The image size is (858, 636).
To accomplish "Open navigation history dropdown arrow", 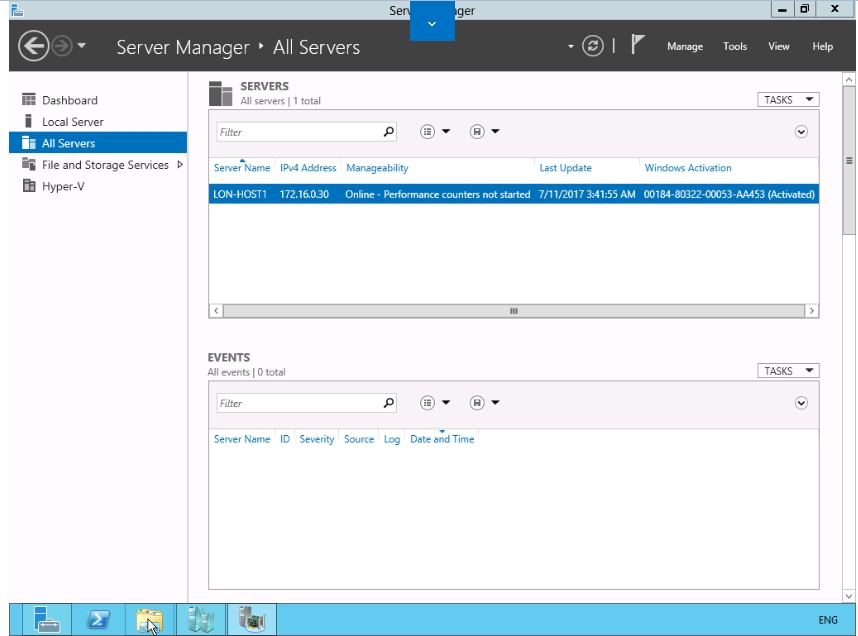I will 82,46.
